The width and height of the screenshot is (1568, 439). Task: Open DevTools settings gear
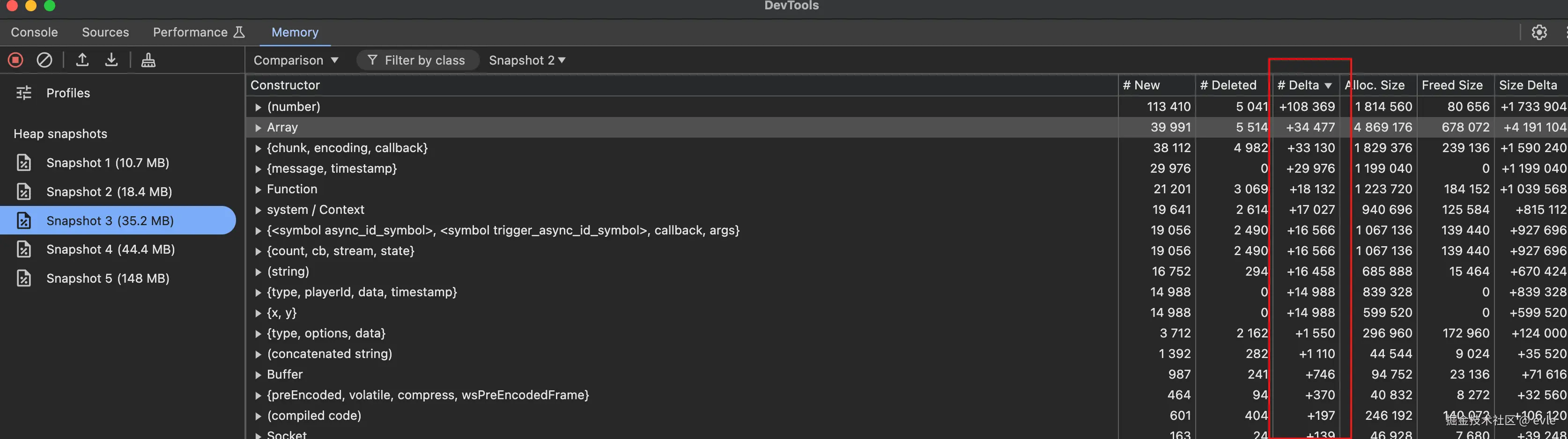tap(1539, 32)
